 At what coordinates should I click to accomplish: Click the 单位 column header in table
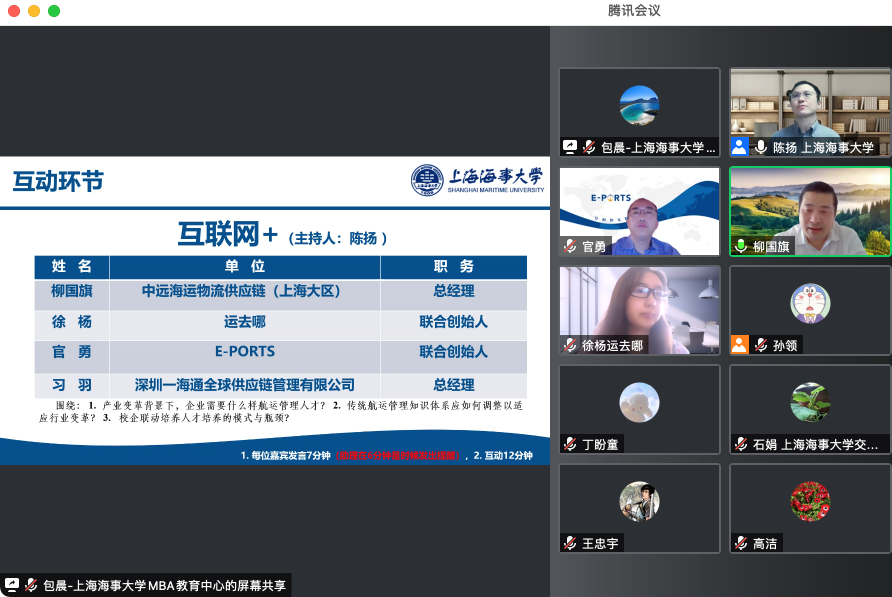click(x=245, y=266)
